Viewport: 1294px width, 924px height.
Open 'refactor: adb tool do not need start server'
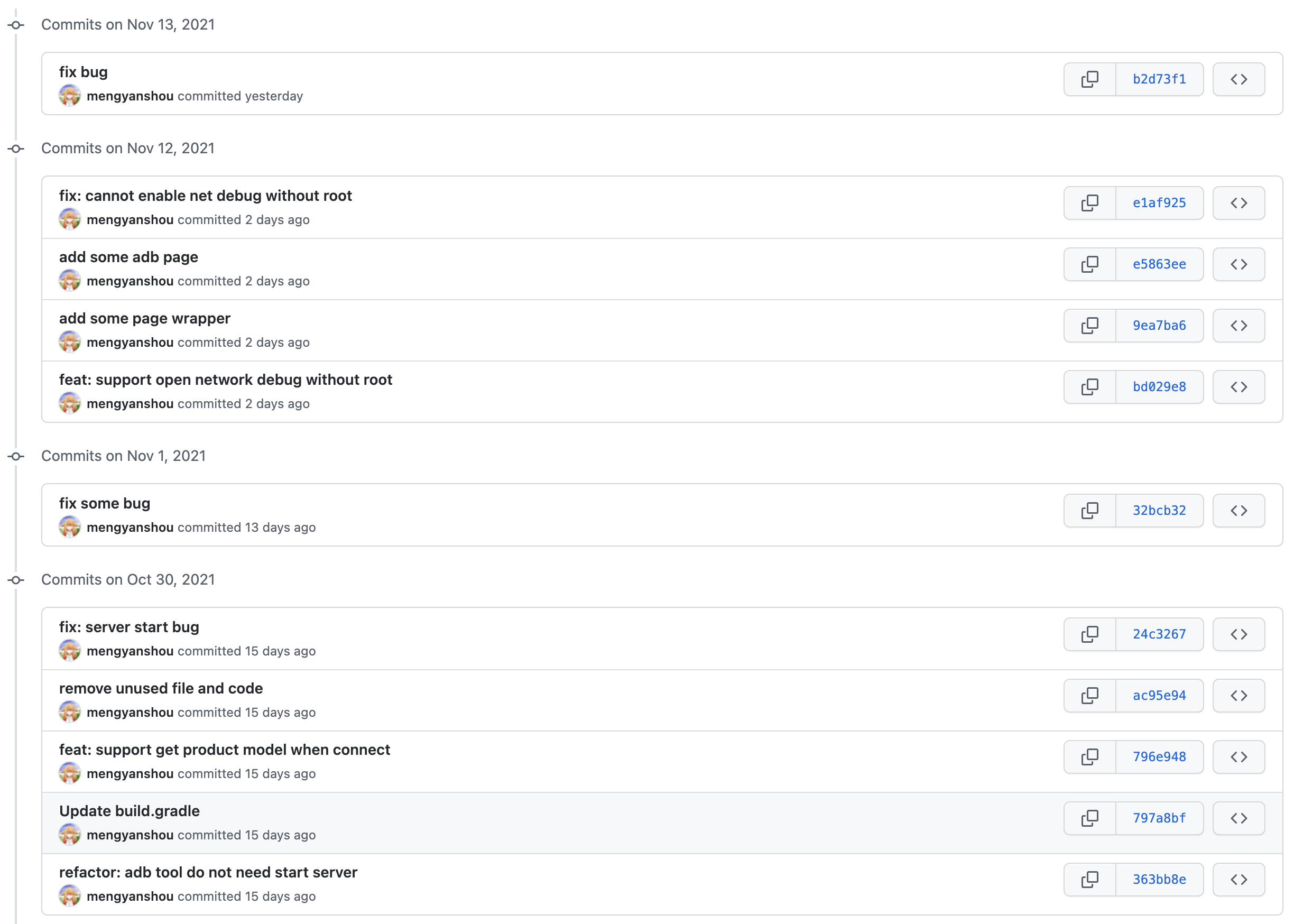pyautogui.click(x=208, y=872)
